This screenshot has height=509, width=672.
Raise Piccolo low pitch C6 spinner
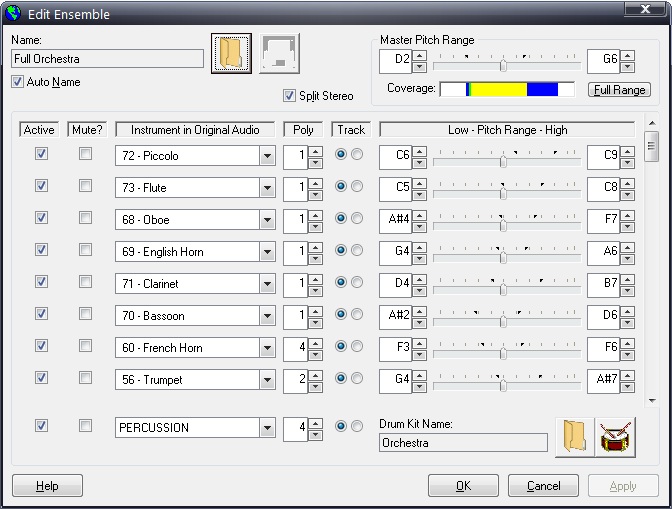click(x=420, y=150)
